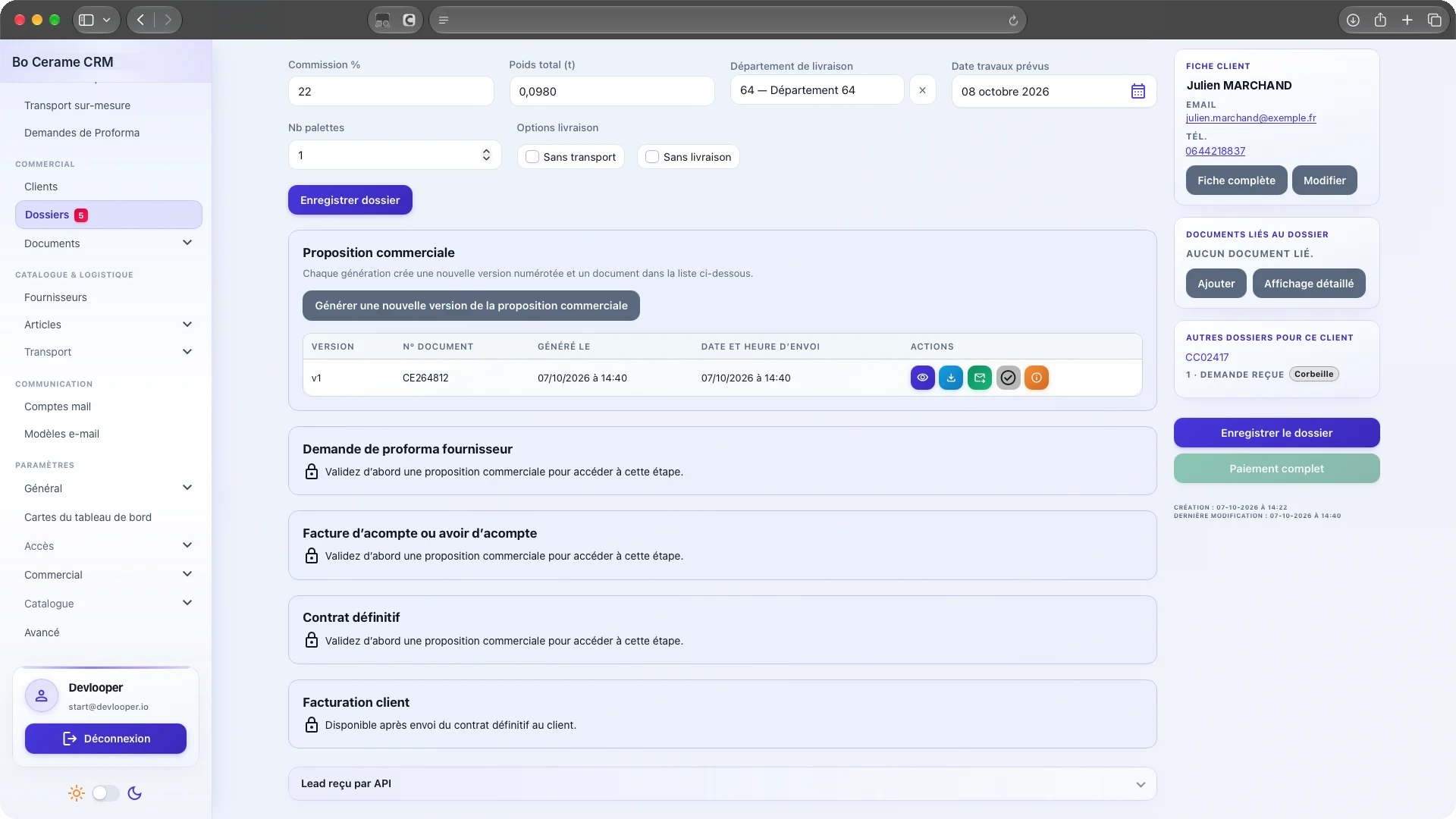The width and height of the screenshot is (1456, 819).
Task: Go to Comptes mail
Action: pyautogui.click(x=58, y=406)
